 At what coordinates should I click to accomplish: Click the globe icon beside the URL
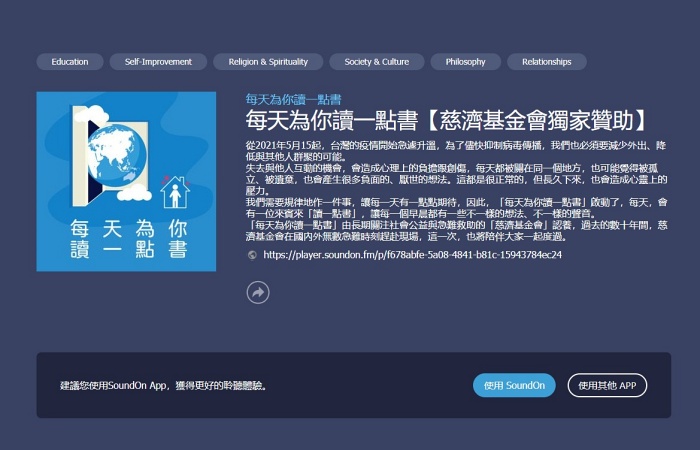click(x=252, y=255)
